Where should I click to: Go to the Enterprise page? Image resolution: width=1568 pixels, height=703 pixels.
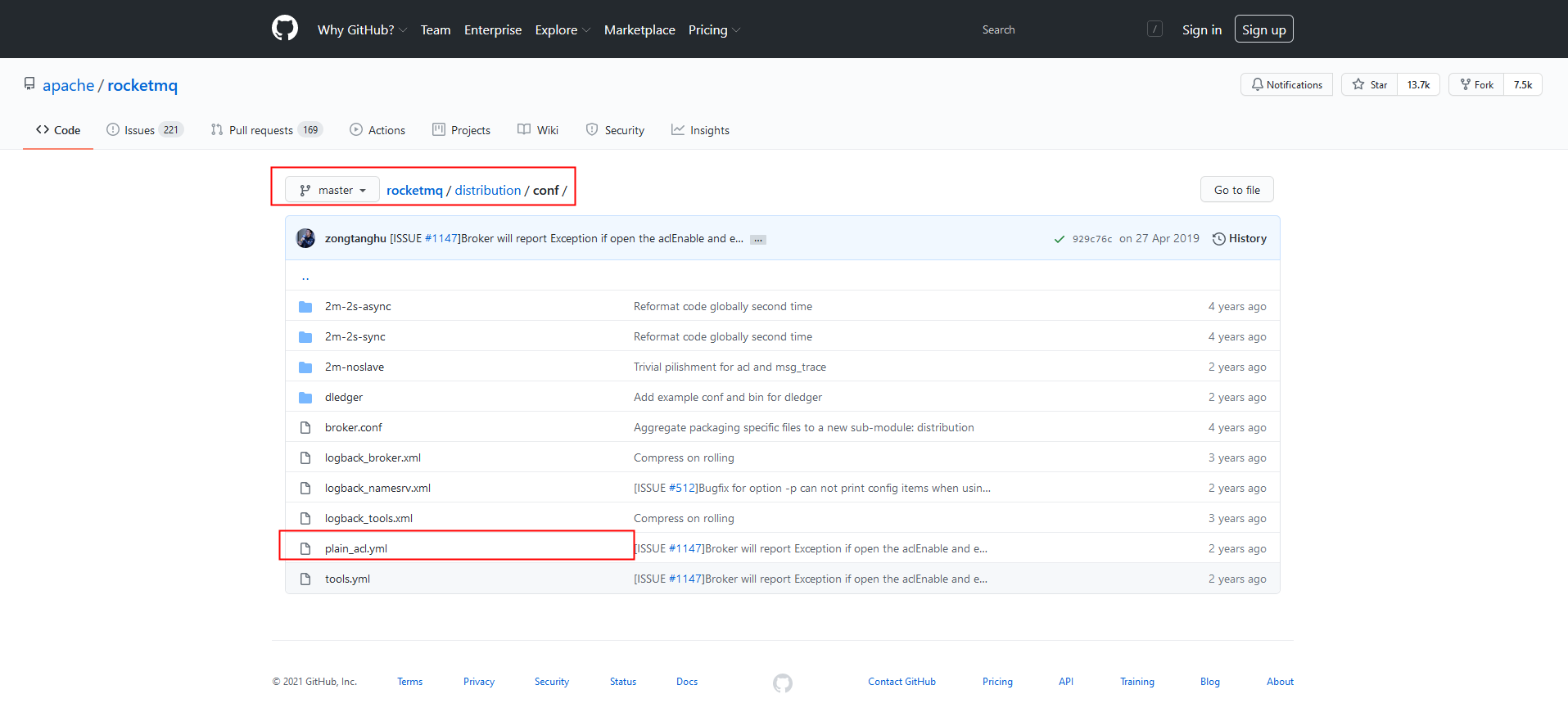point(493,30)
